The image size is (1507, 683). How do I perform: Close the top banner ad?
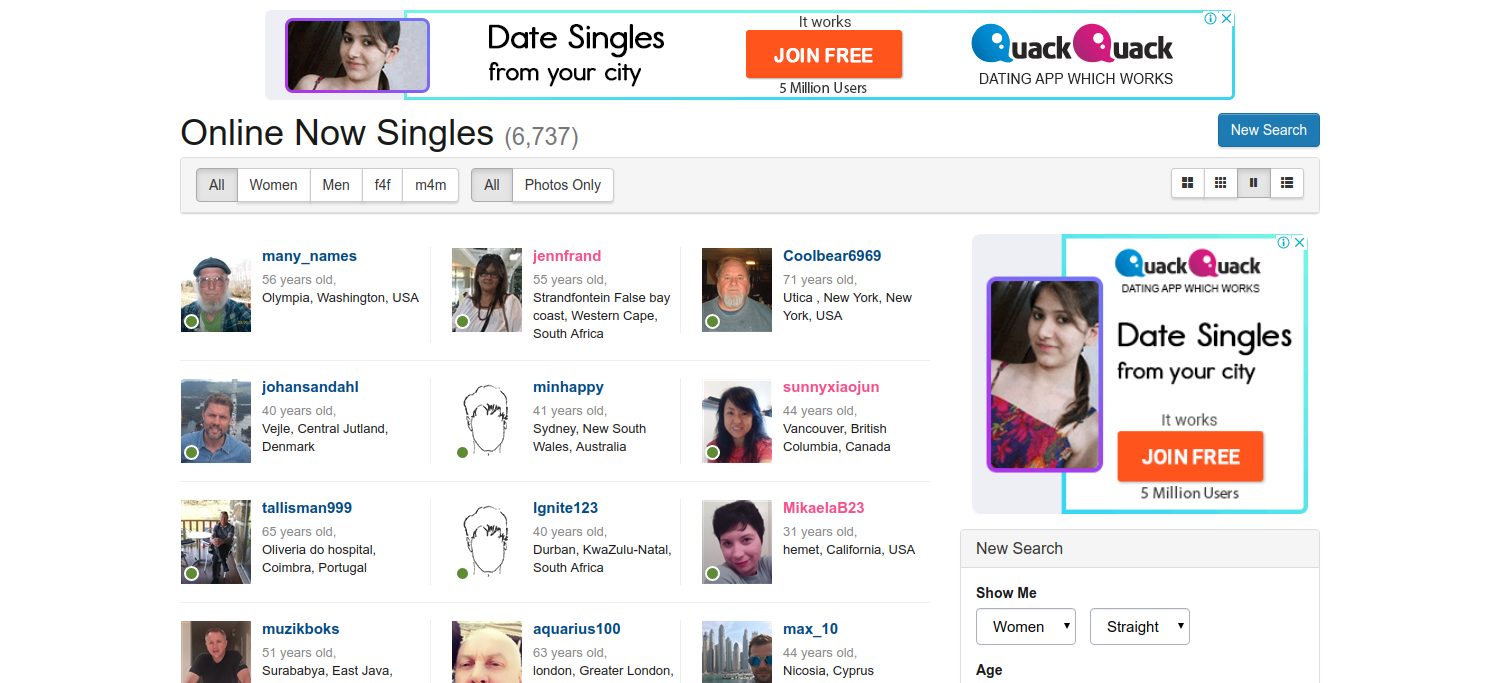pos(1227,19)
